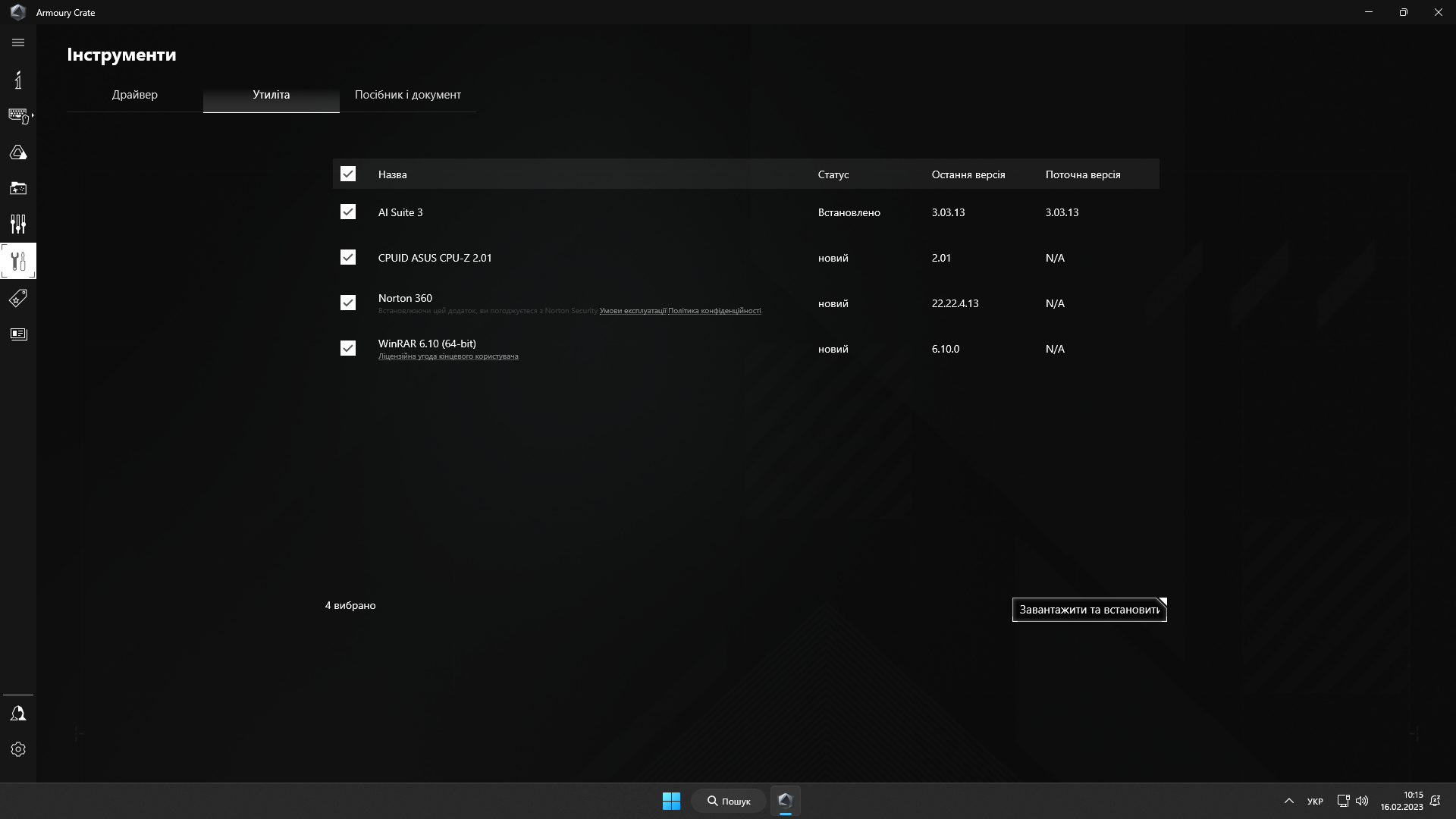1456x819 pixels.
Task: Untick the WinRAR 6.10 checkbox
Action: tap(348, 348)
